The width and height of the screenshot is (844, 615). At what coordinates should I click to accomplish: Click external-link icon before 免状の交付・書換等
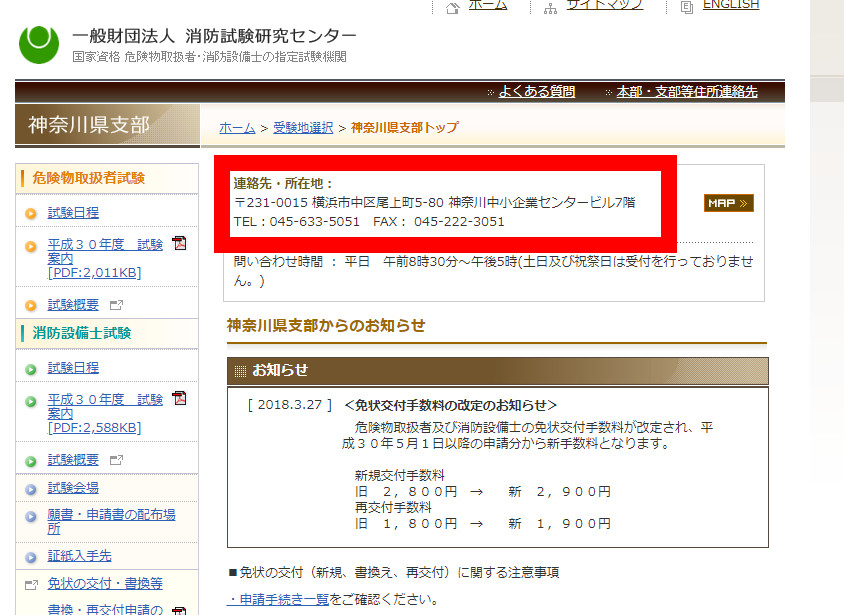pyautogui.click(x=31, y=584)
